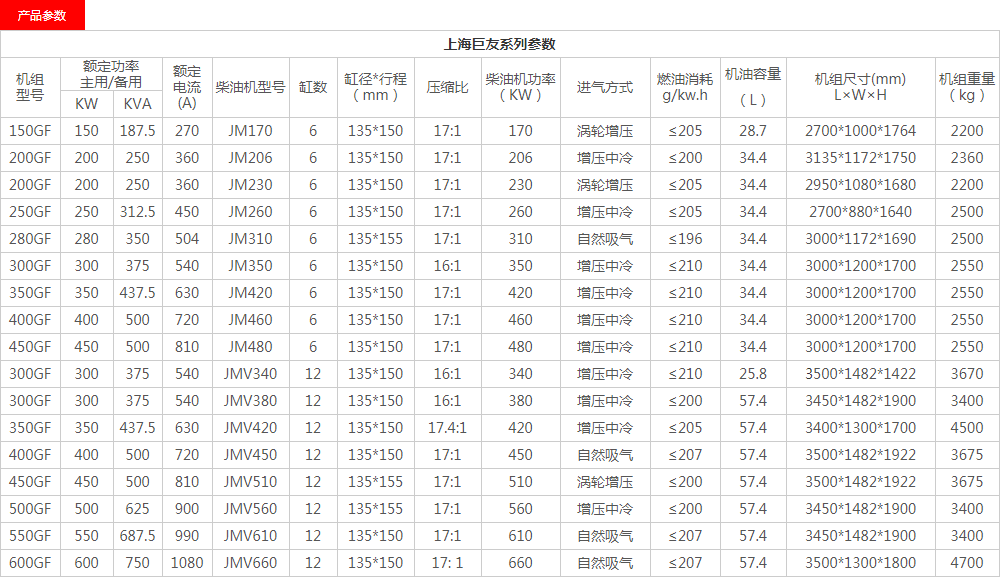Select the 燃油消耗 g/kw.h header

(x=685, y=87)
